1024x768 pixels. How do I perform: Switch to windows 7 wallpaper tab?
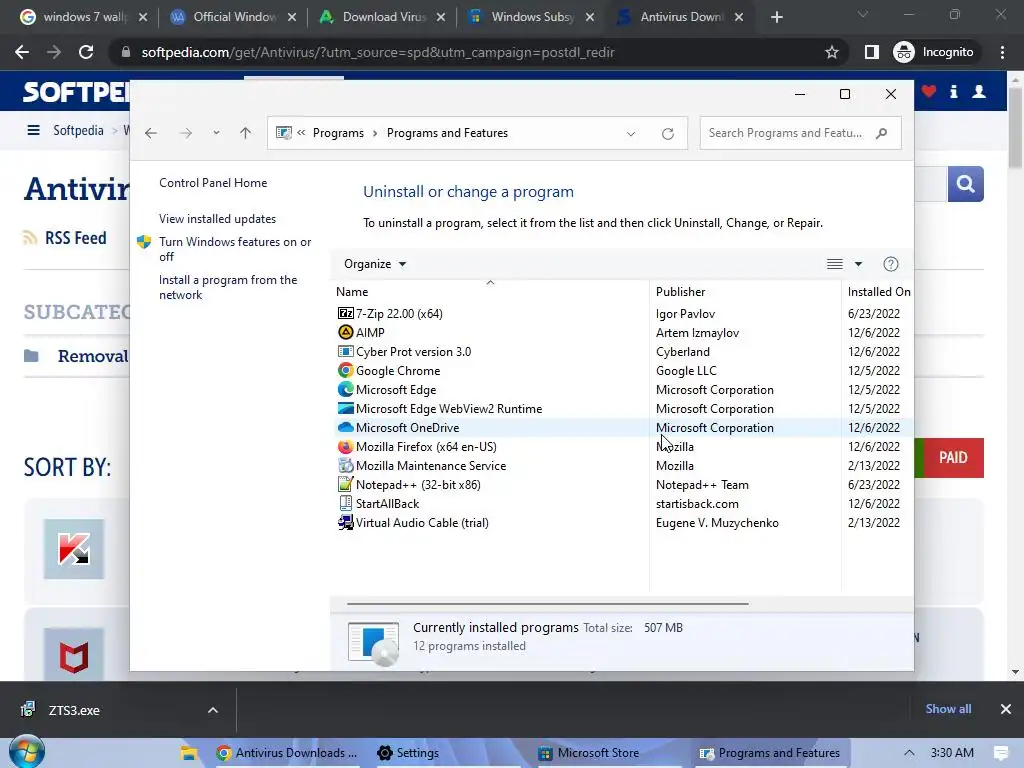pyautogui.click(x=83, y=17)
